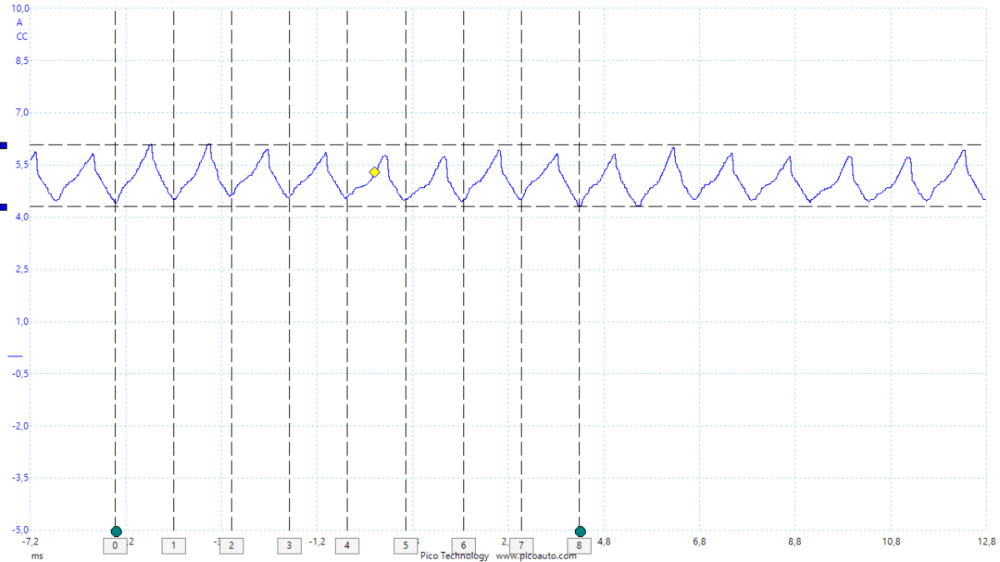1000x562 pixels.
Task: Click the yellow diamond trigger marker
Action: [374, 172]
